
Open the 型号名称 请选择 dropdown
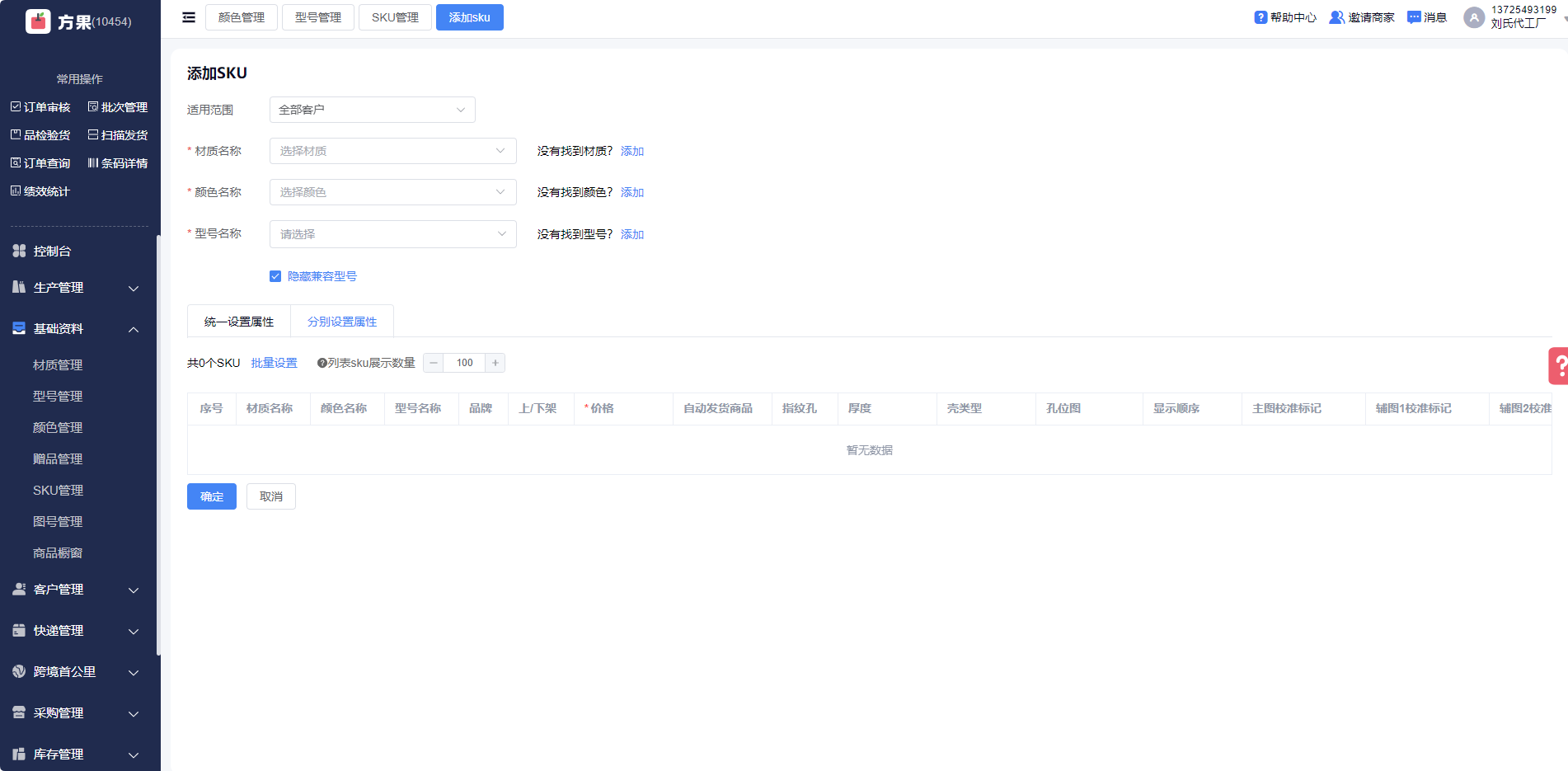tap(393, 234)
